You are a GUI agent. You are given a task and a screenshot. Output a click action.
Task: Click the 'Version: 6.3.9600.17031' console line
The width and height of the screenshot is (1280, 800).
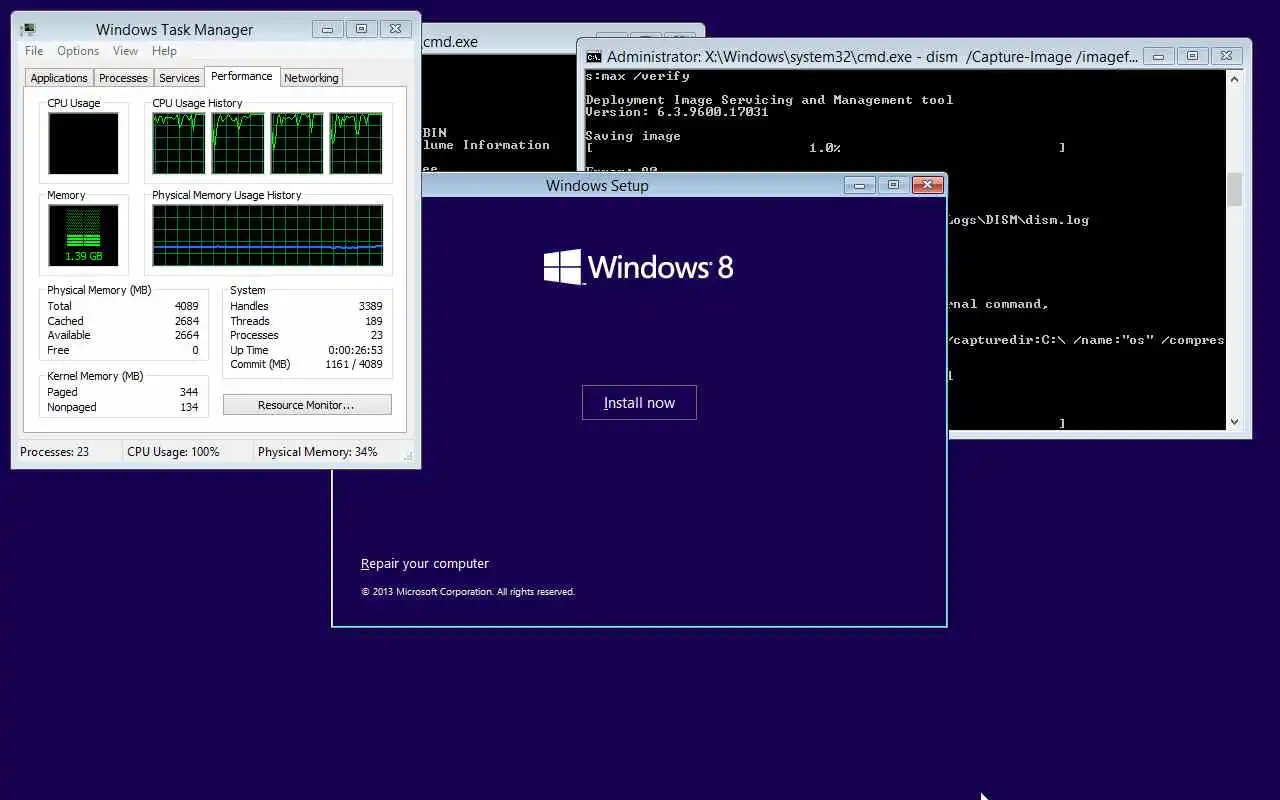[x=677, y=112]
